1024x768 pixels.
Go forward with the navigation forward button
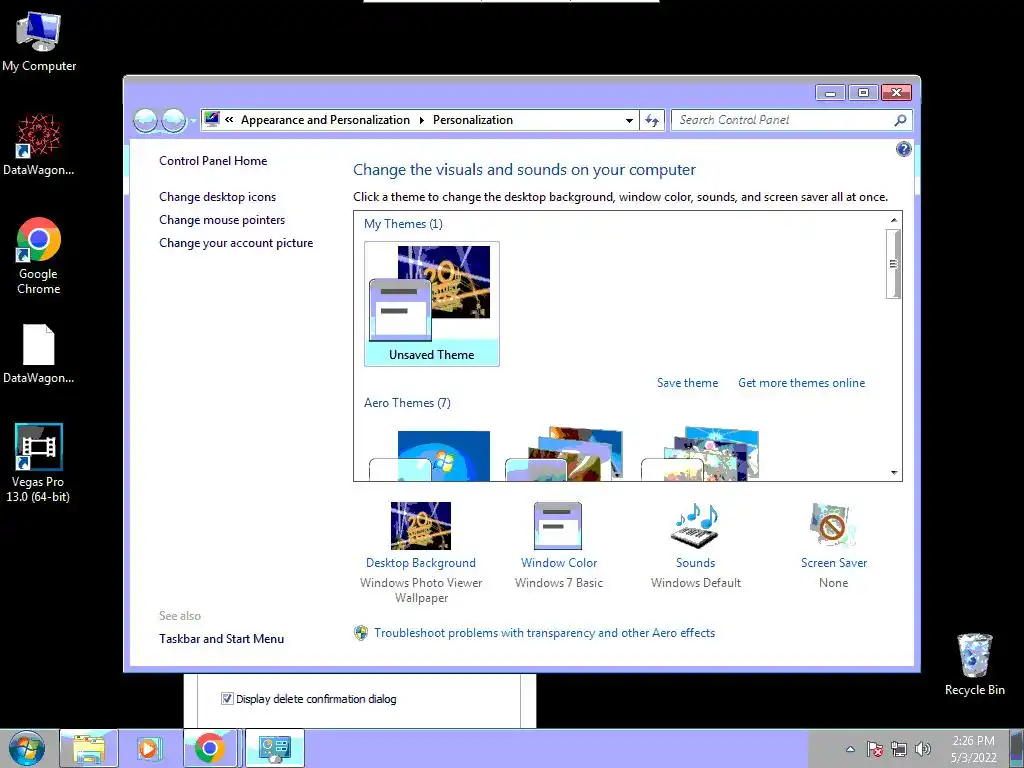click(173, 120)
